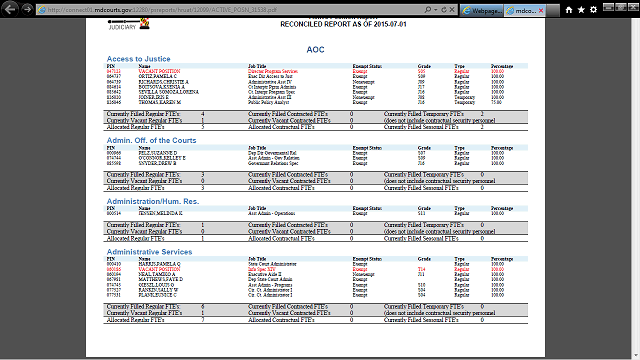Click the Grade header in Administration/Hum. Res.

tap(424, 209)
